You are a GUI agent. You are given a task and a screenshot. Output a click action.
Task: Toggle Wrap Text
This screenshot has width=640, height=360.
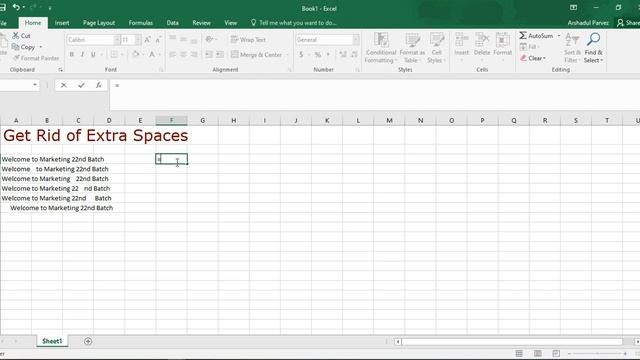[248, 40]
